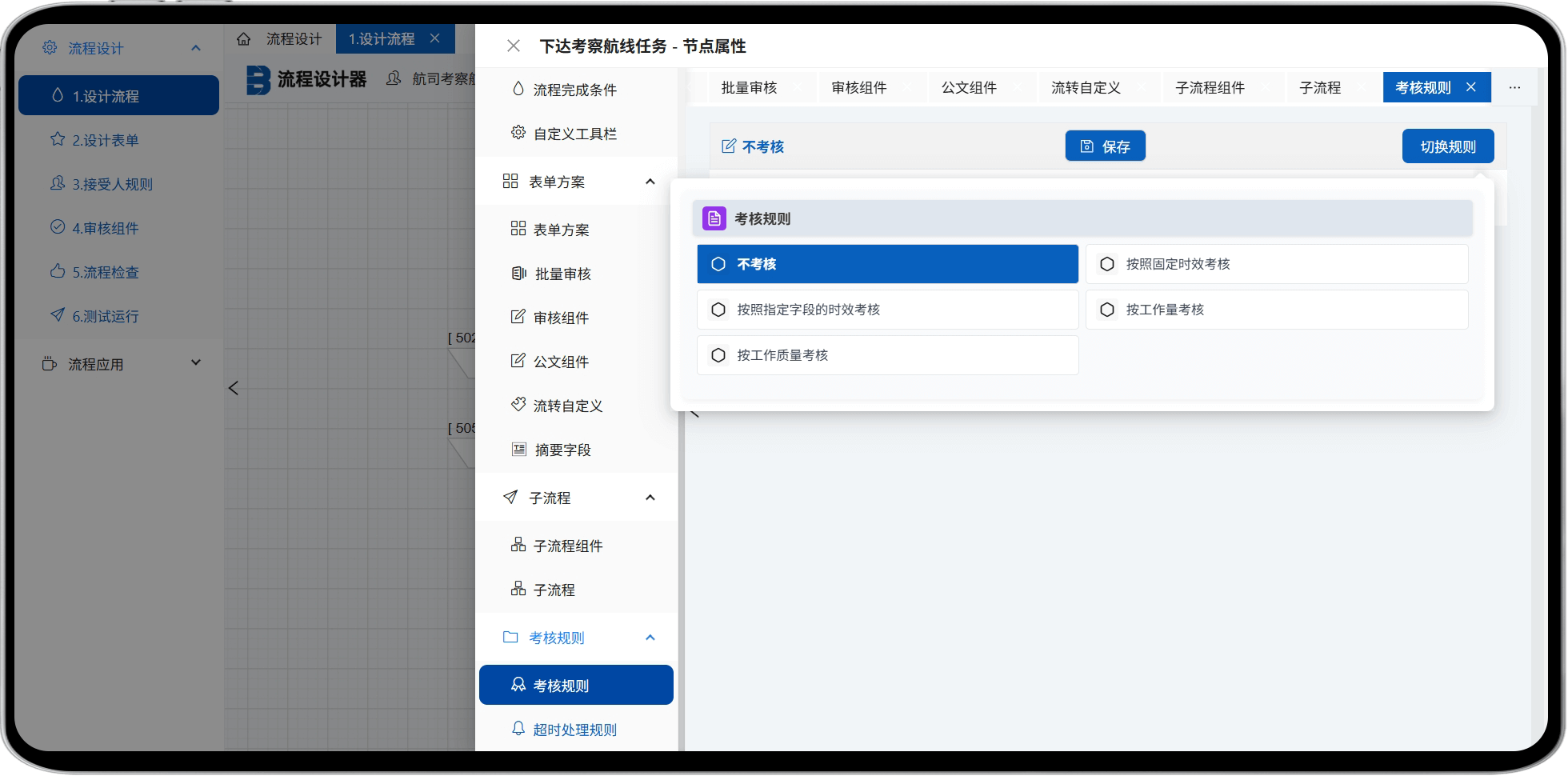1568x776 pixels.
Task: Click the droplet icon beside 流程完成条件
Action: pyautogui.click(x=518, y=89)
